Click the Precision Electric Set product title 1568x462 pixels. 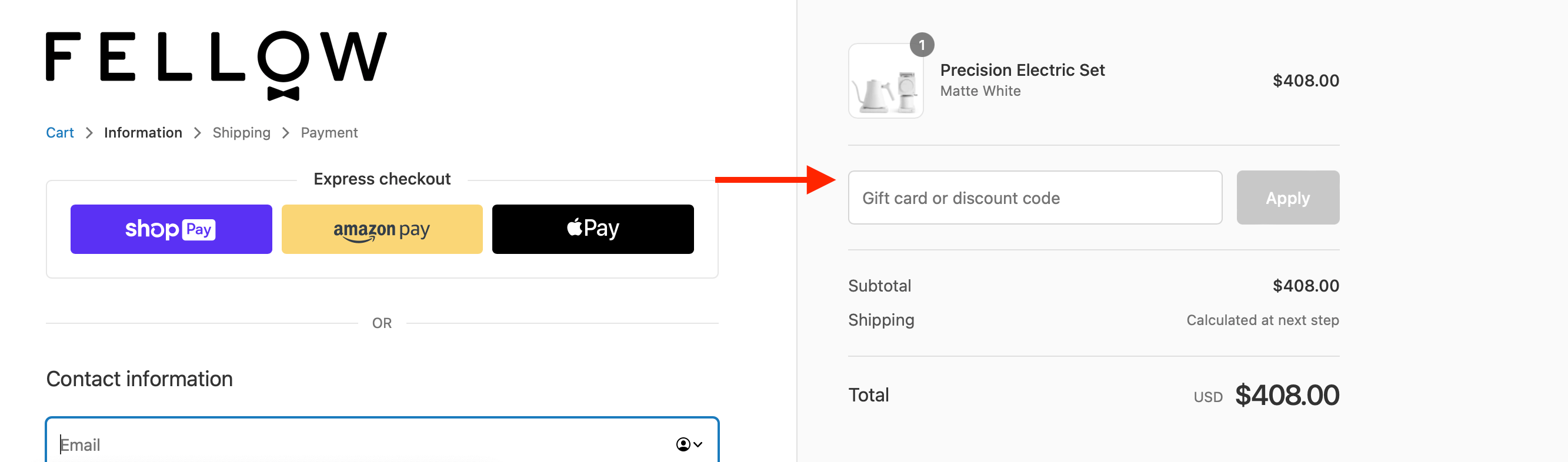[x=1022, y=69]
